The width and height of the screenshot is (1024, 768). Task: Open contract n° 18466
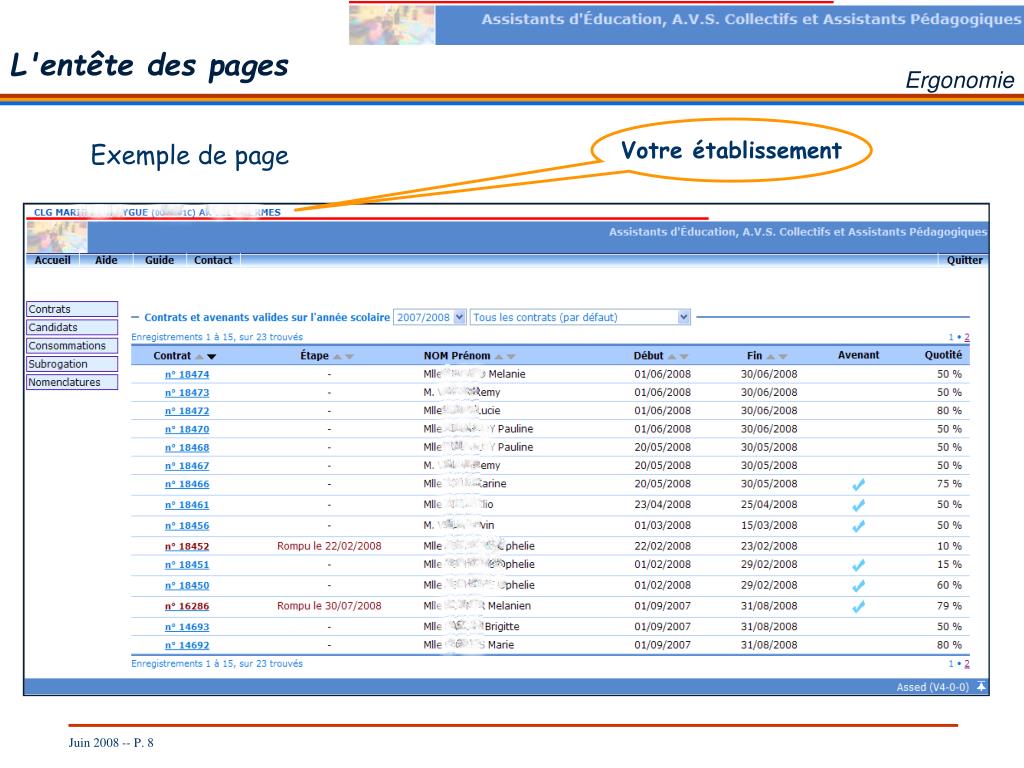point(187,484)
